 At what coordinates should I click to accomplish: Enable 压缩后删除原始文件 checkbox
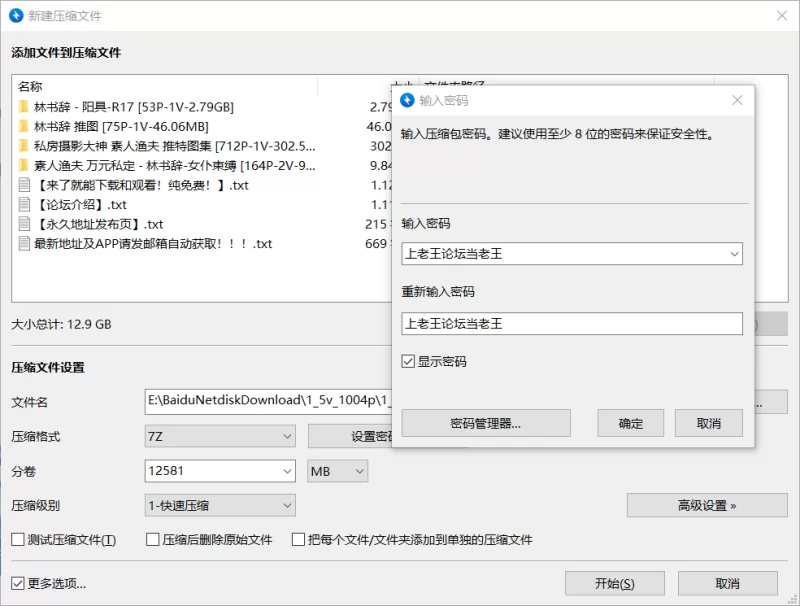[x=153, y=539]
